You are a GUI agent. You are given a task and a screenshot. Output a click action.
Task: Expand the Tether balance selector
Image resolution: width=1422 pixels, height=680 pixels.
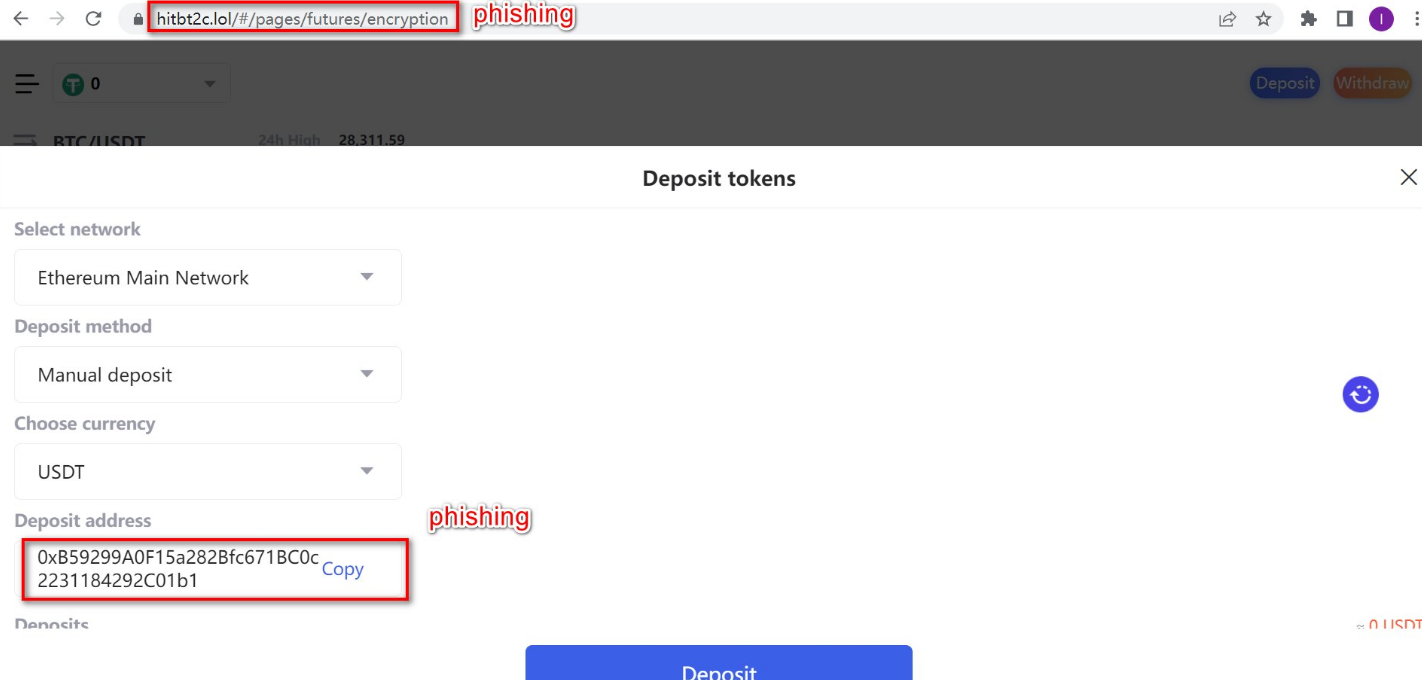click(141, 84)
